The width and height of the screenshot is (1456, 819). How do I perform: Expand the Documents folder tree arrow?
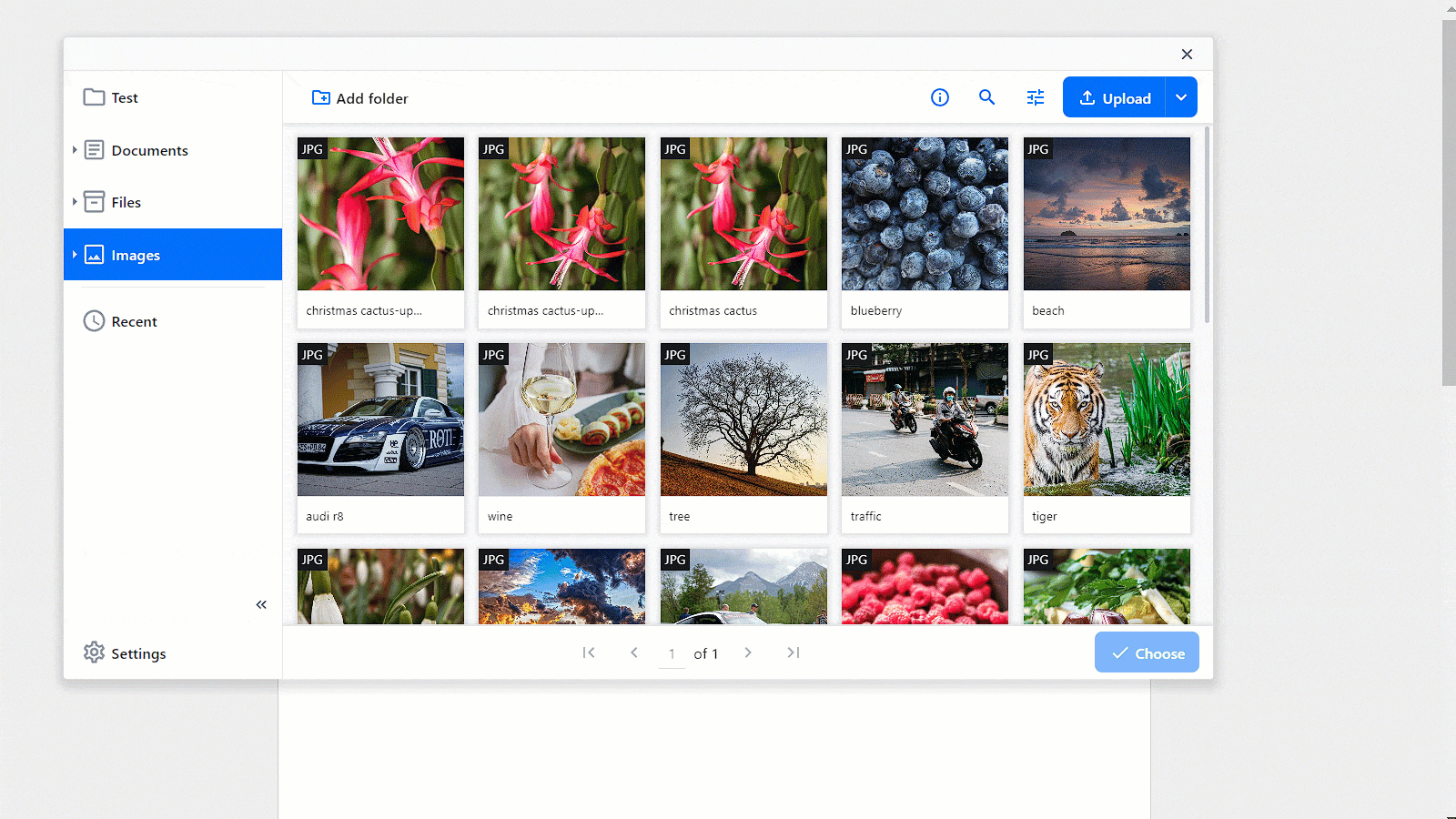tap(75, 150)
